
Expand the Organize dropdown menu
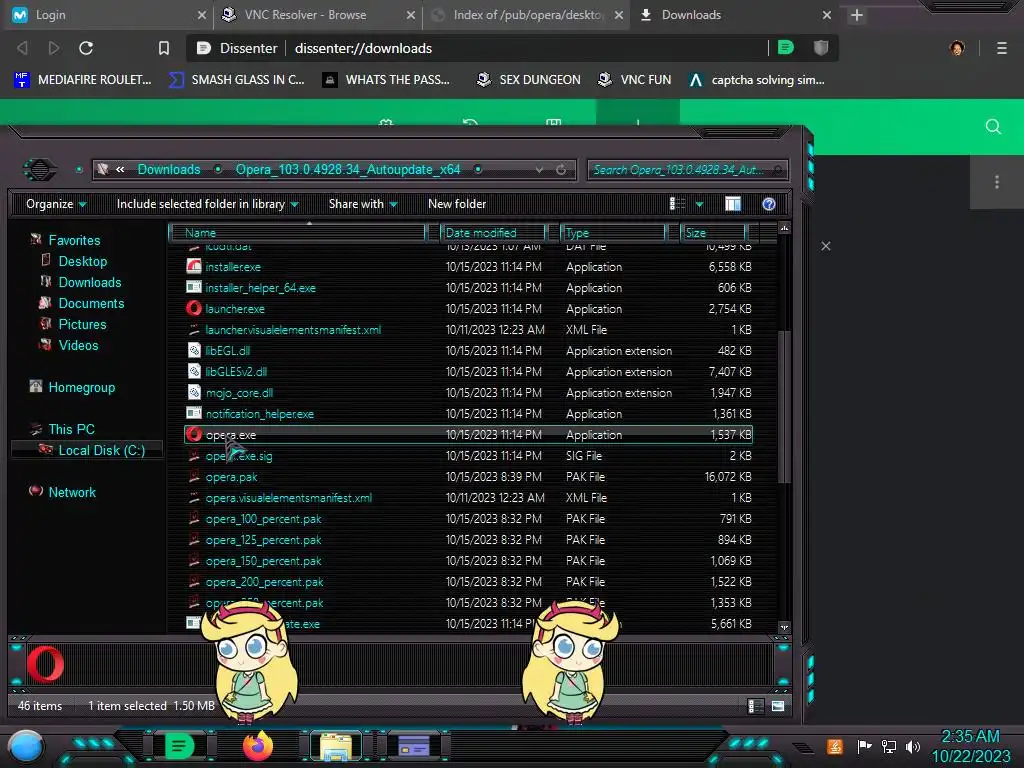click(56, 204)
